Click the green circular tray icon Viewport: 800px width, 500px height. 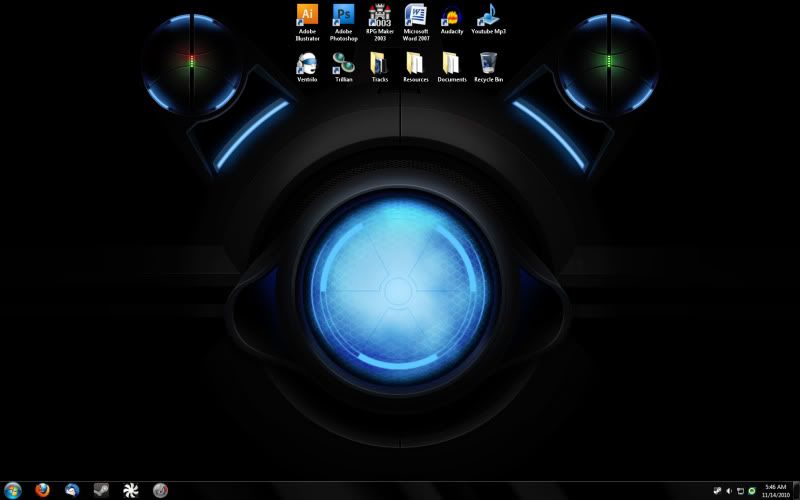(752, 491)
